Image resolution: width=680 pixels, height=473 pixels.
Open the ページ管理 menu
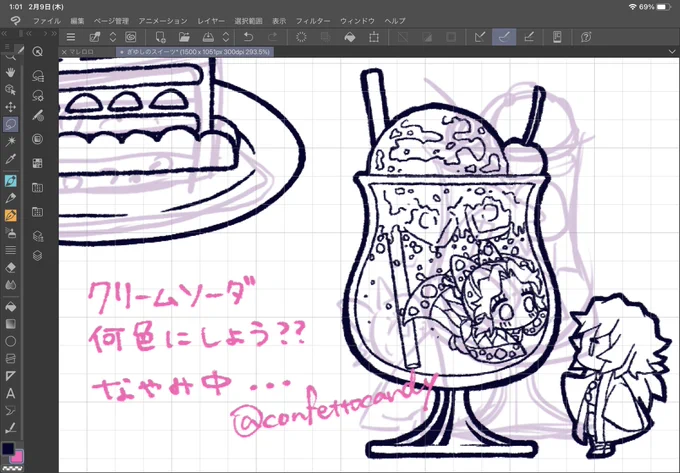pyautogui.click(x=111, y=21)
